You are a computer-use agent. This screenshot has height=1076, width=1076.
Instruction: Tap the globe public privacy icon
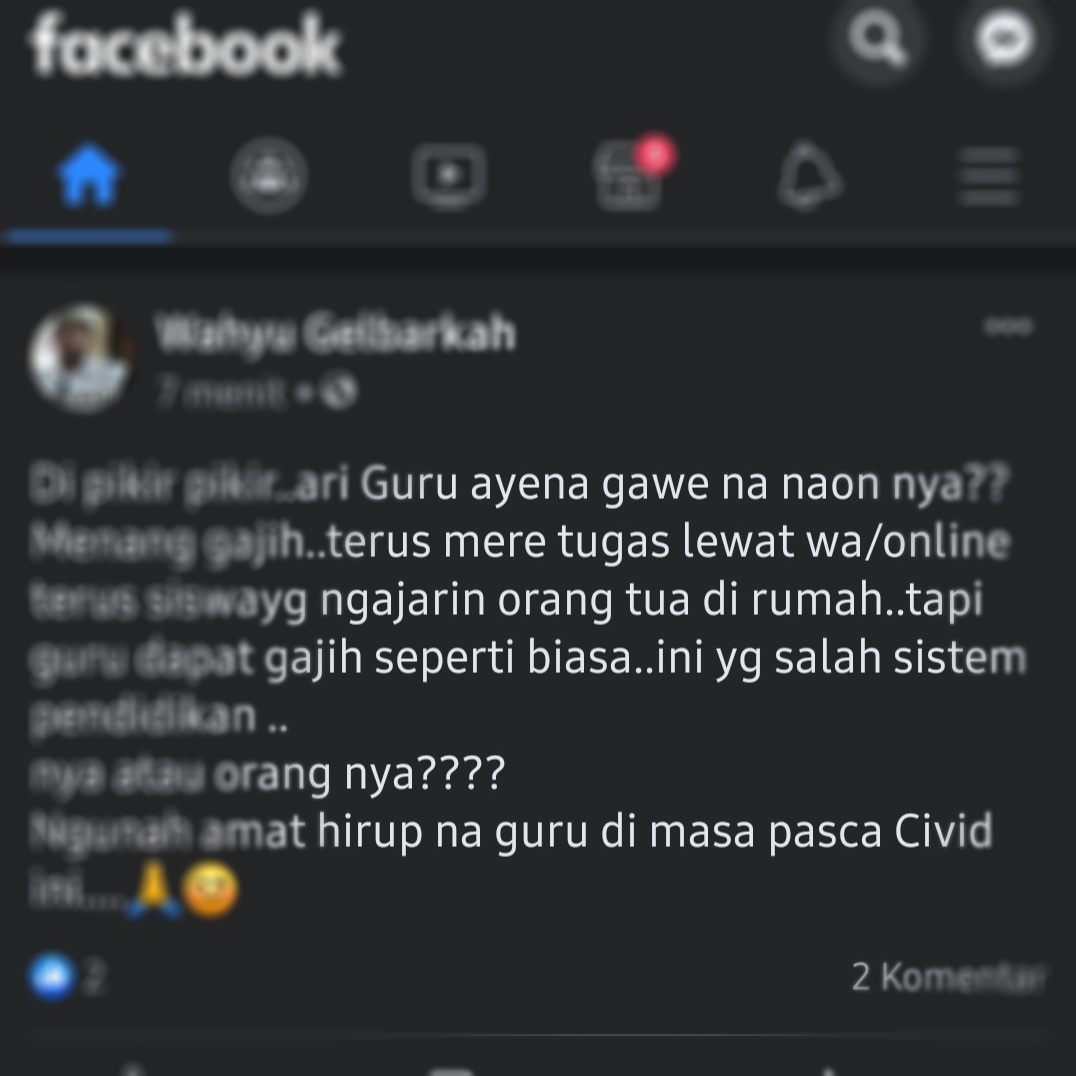point(340,393)
